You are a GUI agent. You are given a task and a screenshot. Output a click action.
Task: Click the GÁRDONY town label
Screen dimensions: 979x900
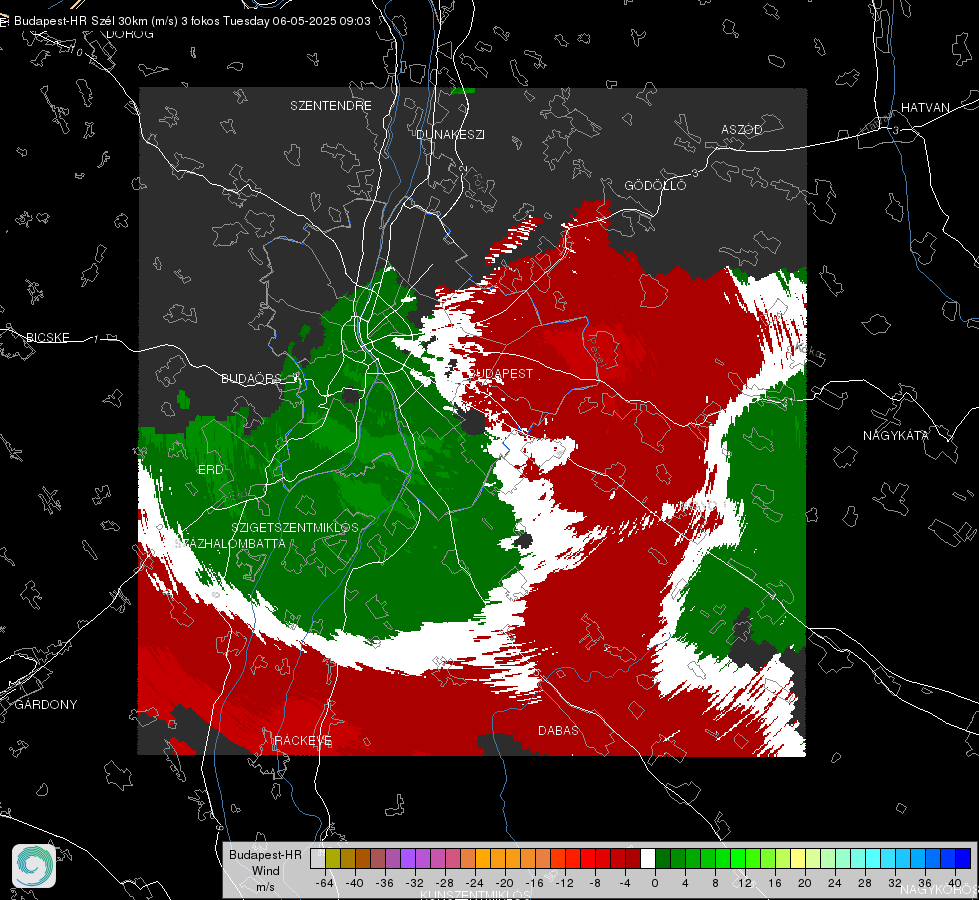(x=46, y=705)
